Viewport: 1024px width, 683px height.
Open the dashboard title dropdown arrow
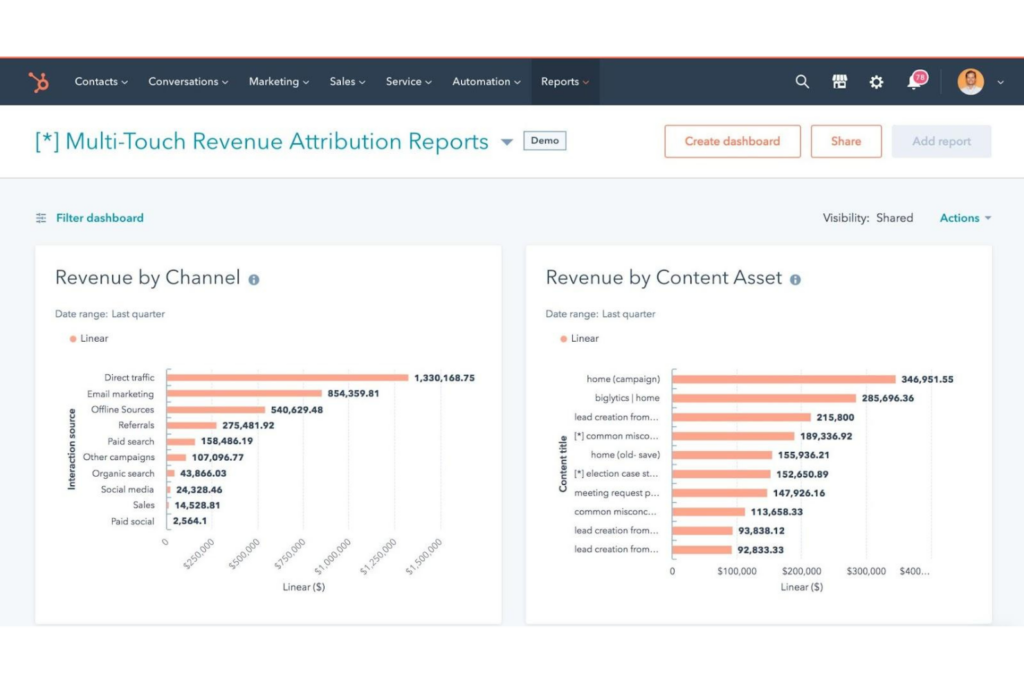507,142
